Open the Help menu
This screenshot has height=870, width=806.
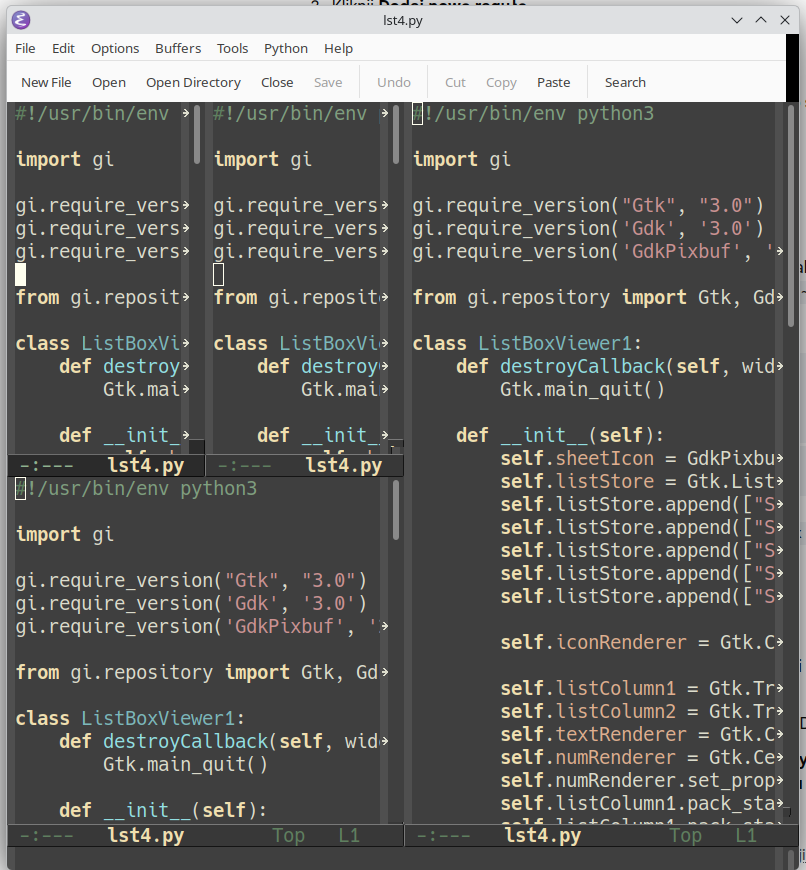pyautogui.click(x=338, y=49)
